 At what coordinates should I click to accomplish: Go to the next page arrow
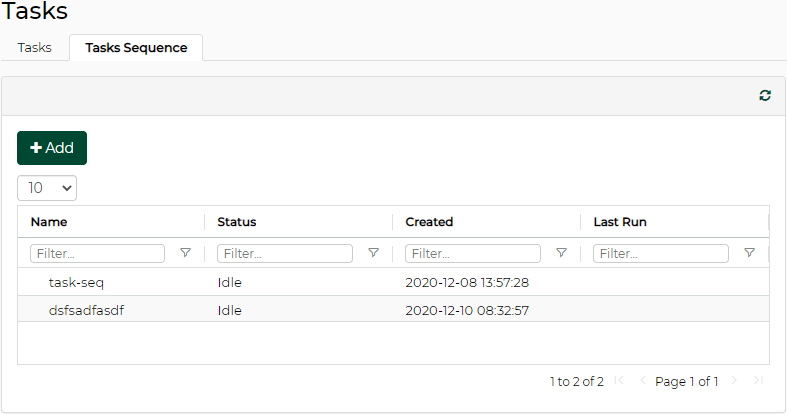click(735, 381)
